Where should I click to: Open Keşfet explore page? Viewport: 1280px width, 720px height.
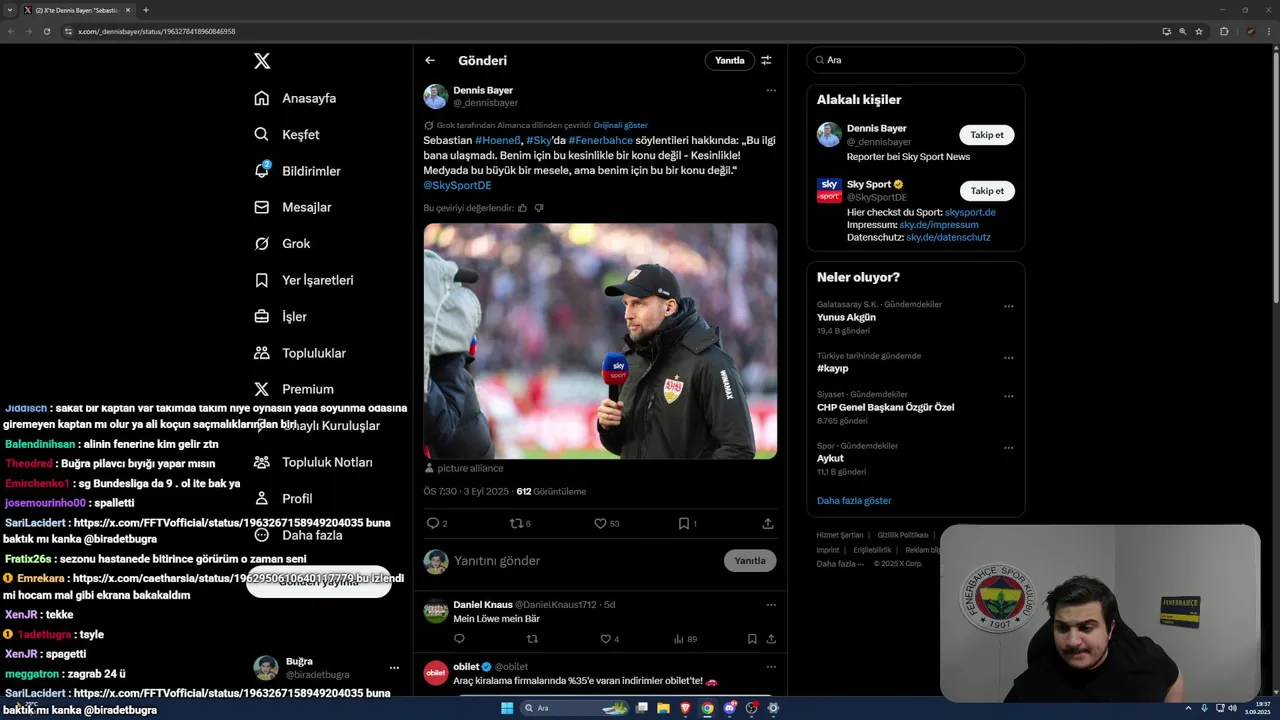[288, 134]
